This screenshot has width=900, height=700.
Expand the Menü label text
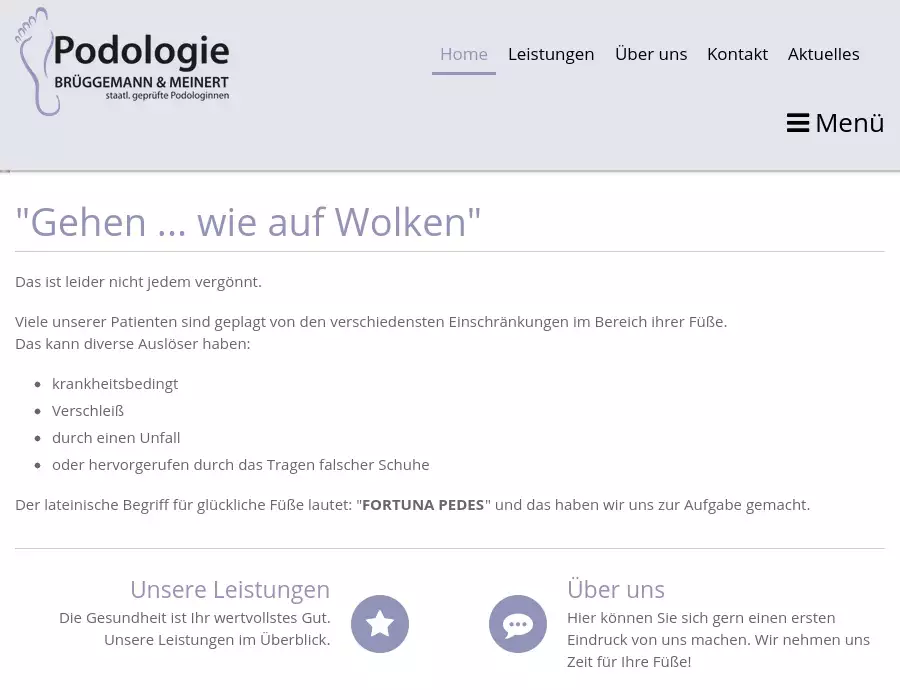pos(850,123)
